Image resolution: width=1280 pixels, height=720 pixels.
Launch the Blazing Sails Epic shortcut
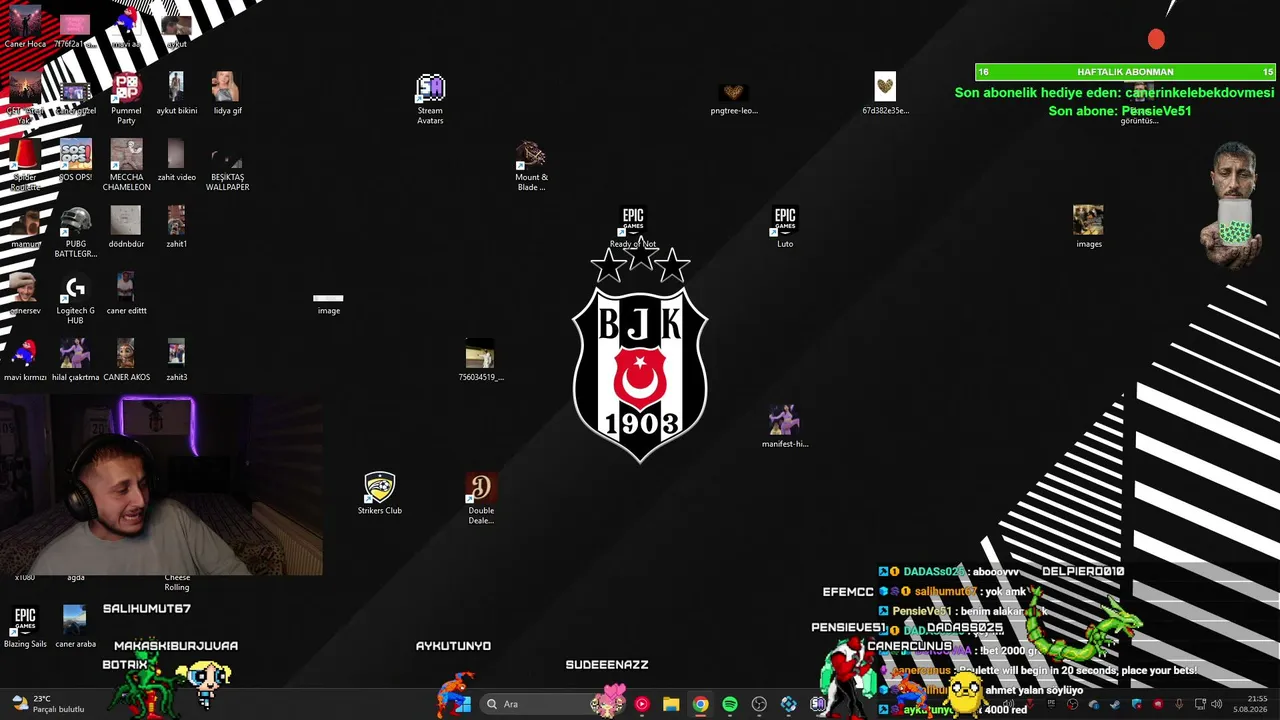click(25, 628)
